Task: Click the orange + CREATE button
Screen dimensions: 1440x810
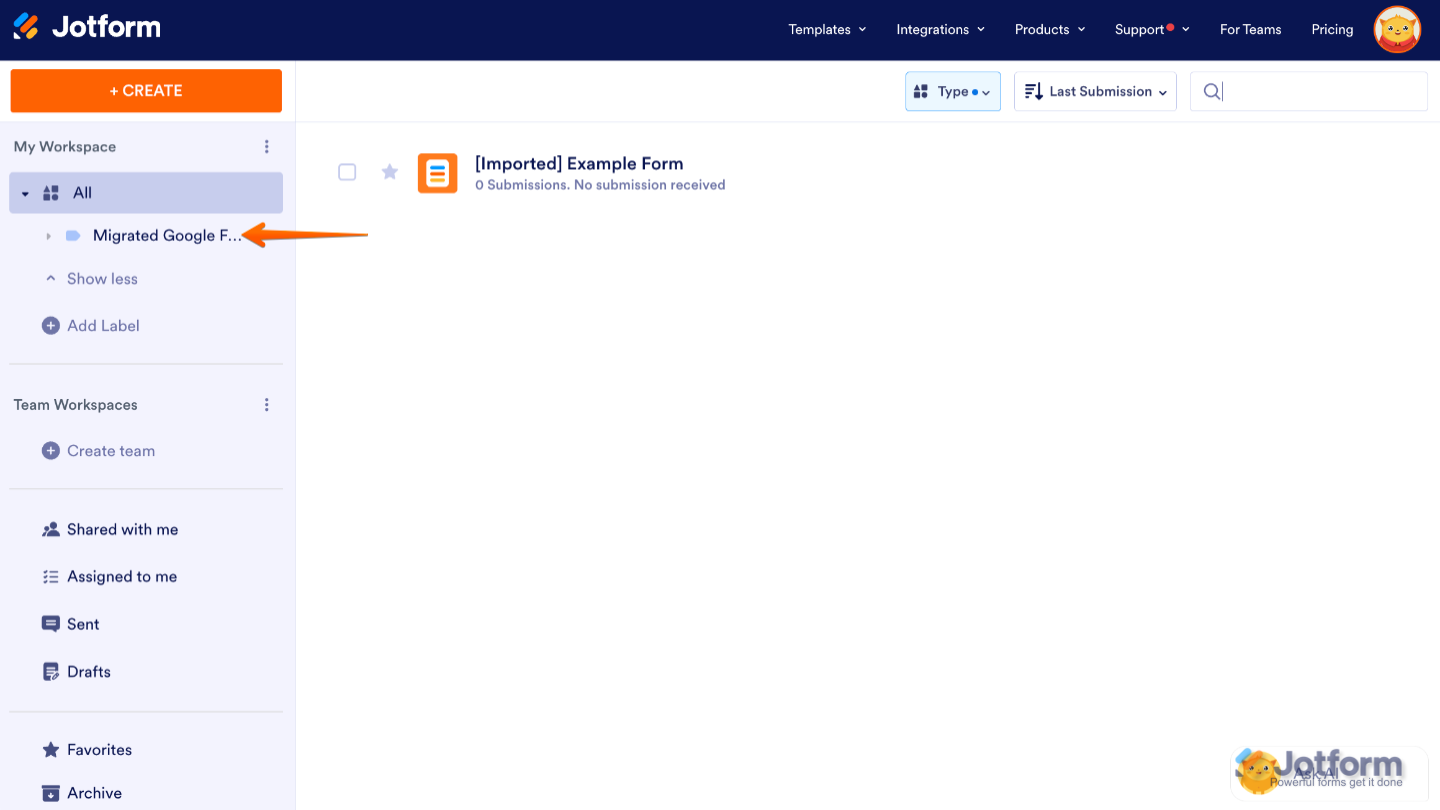Action: coord(146,91)
